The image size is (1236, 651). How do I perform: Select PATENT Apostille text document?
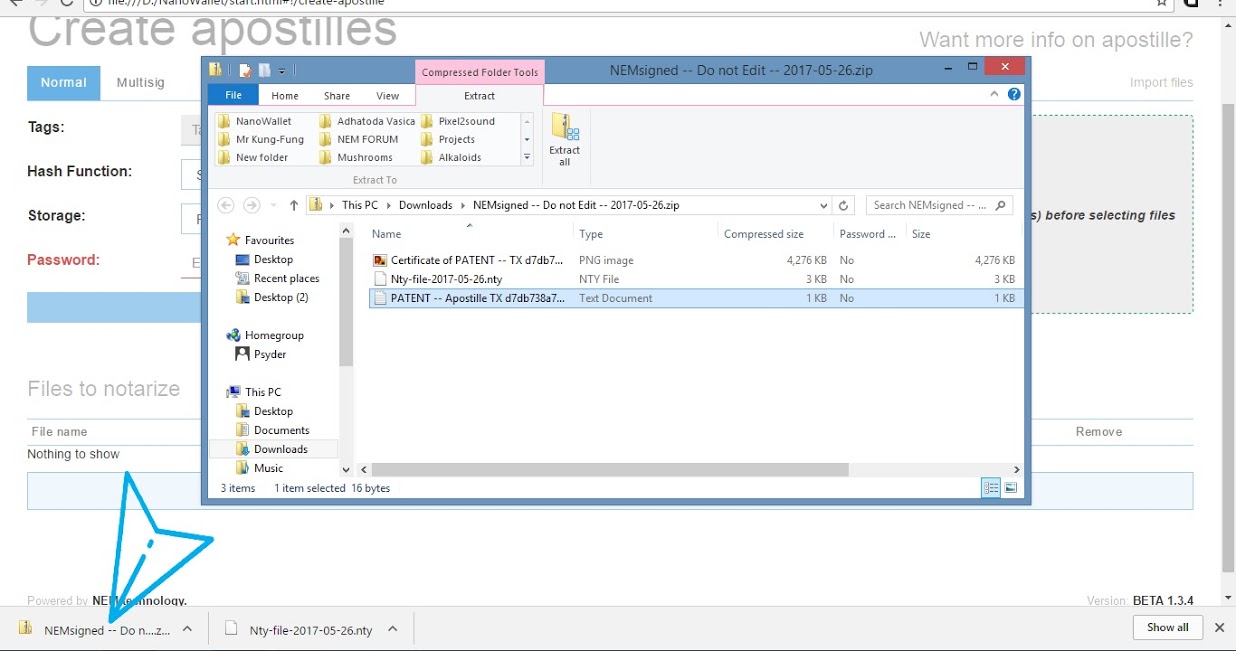[x=695, y=298]
